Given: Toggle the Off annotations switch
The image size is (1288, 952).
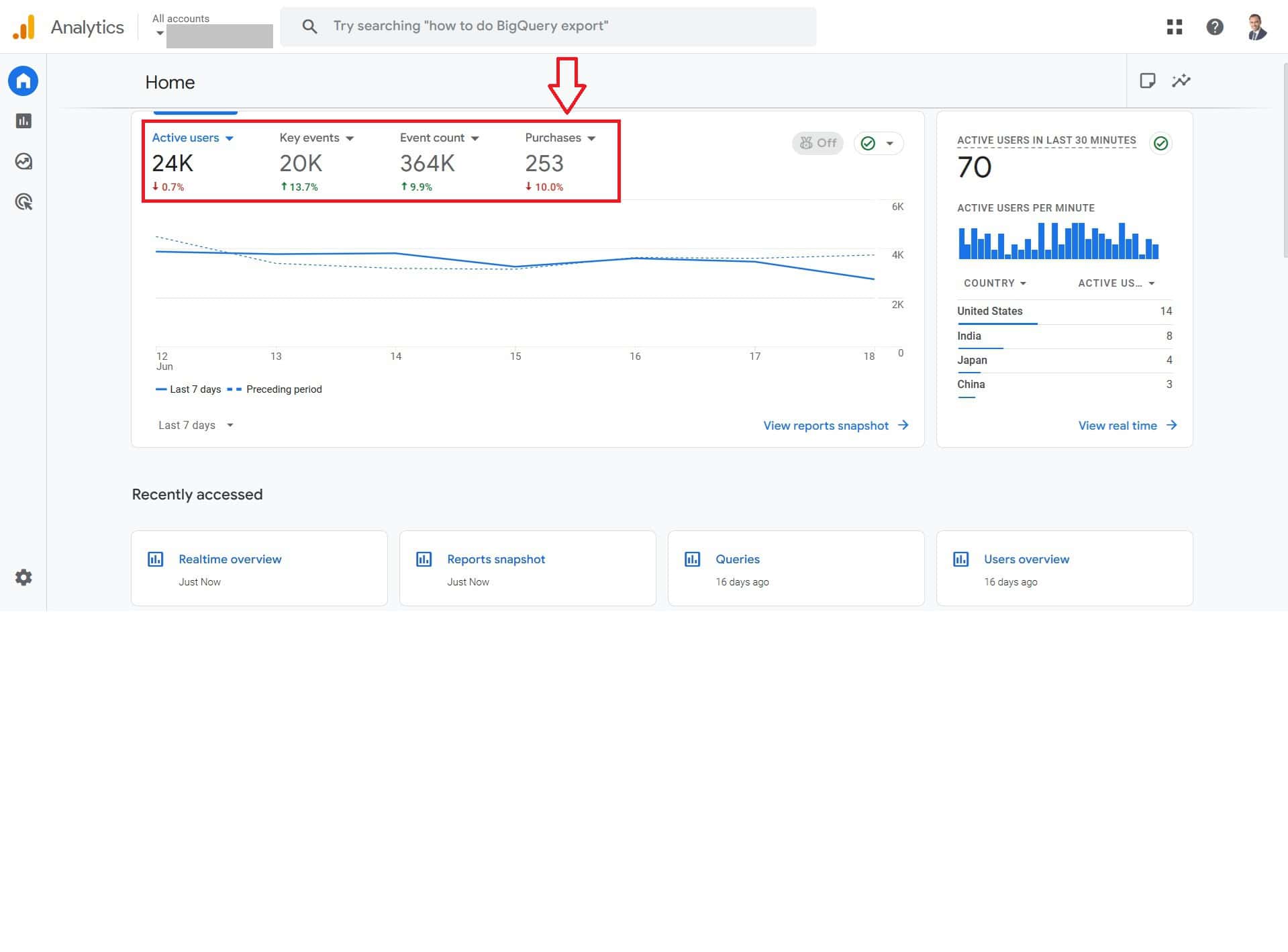Looking at the screenshot, I should tap(818, 143).
